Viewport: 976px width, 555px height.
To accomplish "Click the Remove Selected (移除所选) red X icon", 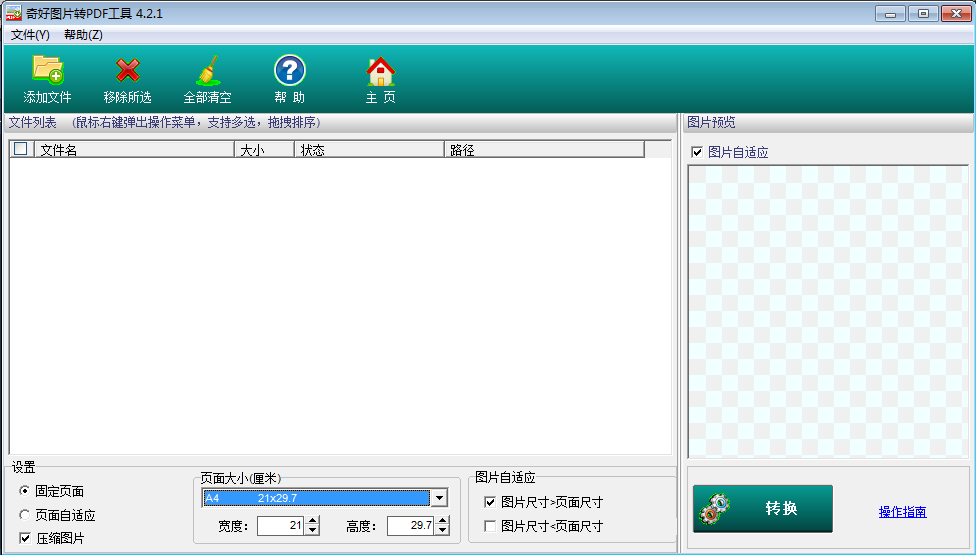I will (127, 70).
